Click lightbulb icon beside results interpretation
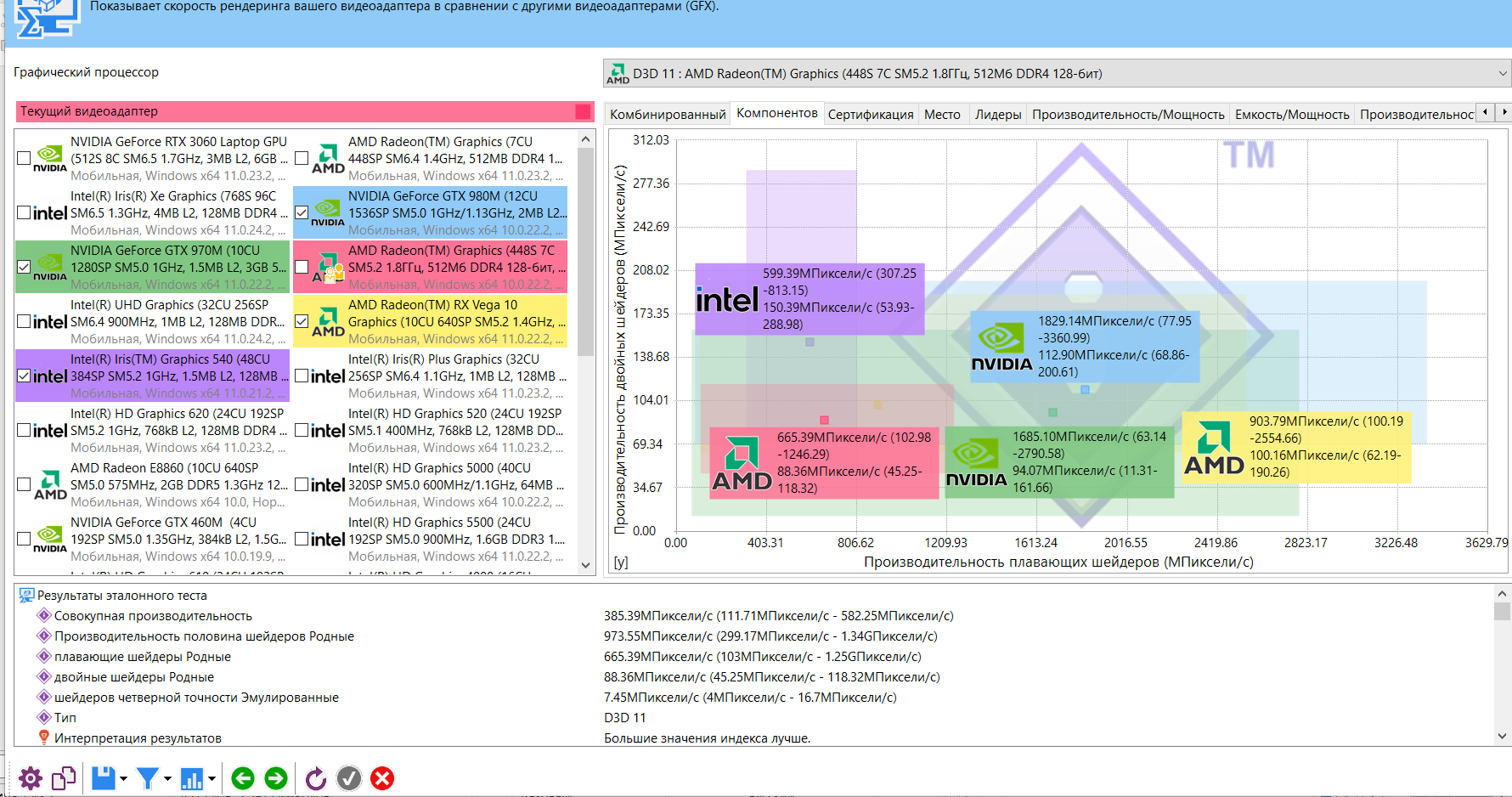1512x797 pixels. [x=44, y=738]
